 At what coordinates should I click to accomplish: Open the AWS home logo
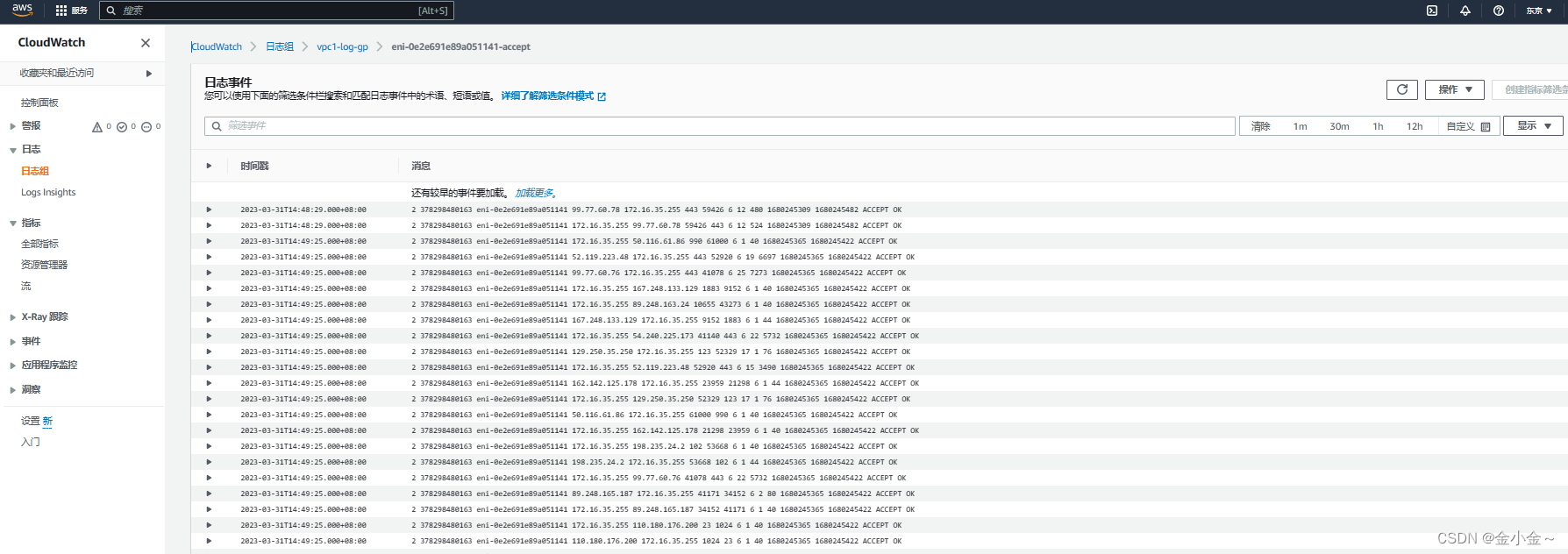pyautogui.click(x=22, y=11)
